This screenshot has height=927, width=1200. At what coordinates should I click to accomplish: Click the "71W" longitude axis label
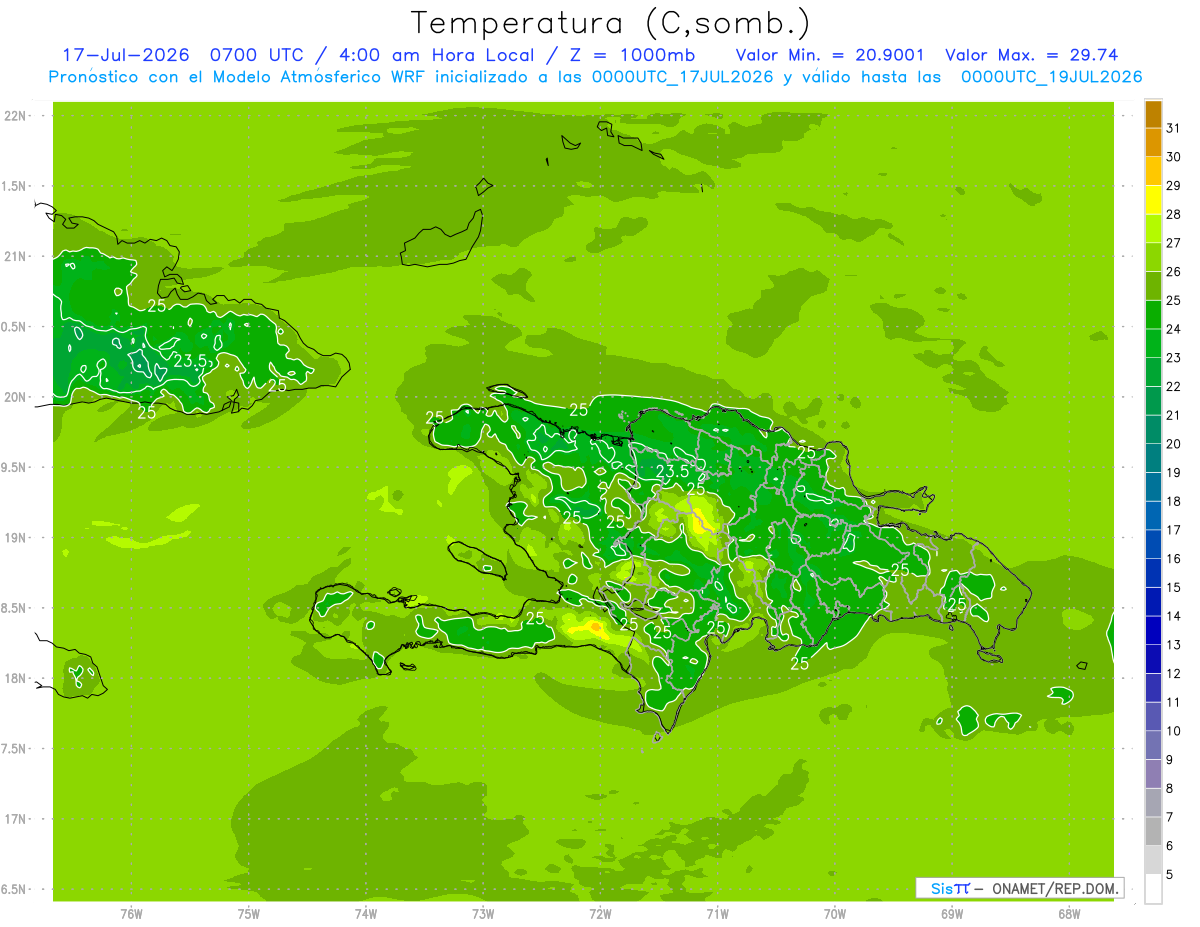click(717, 914)
